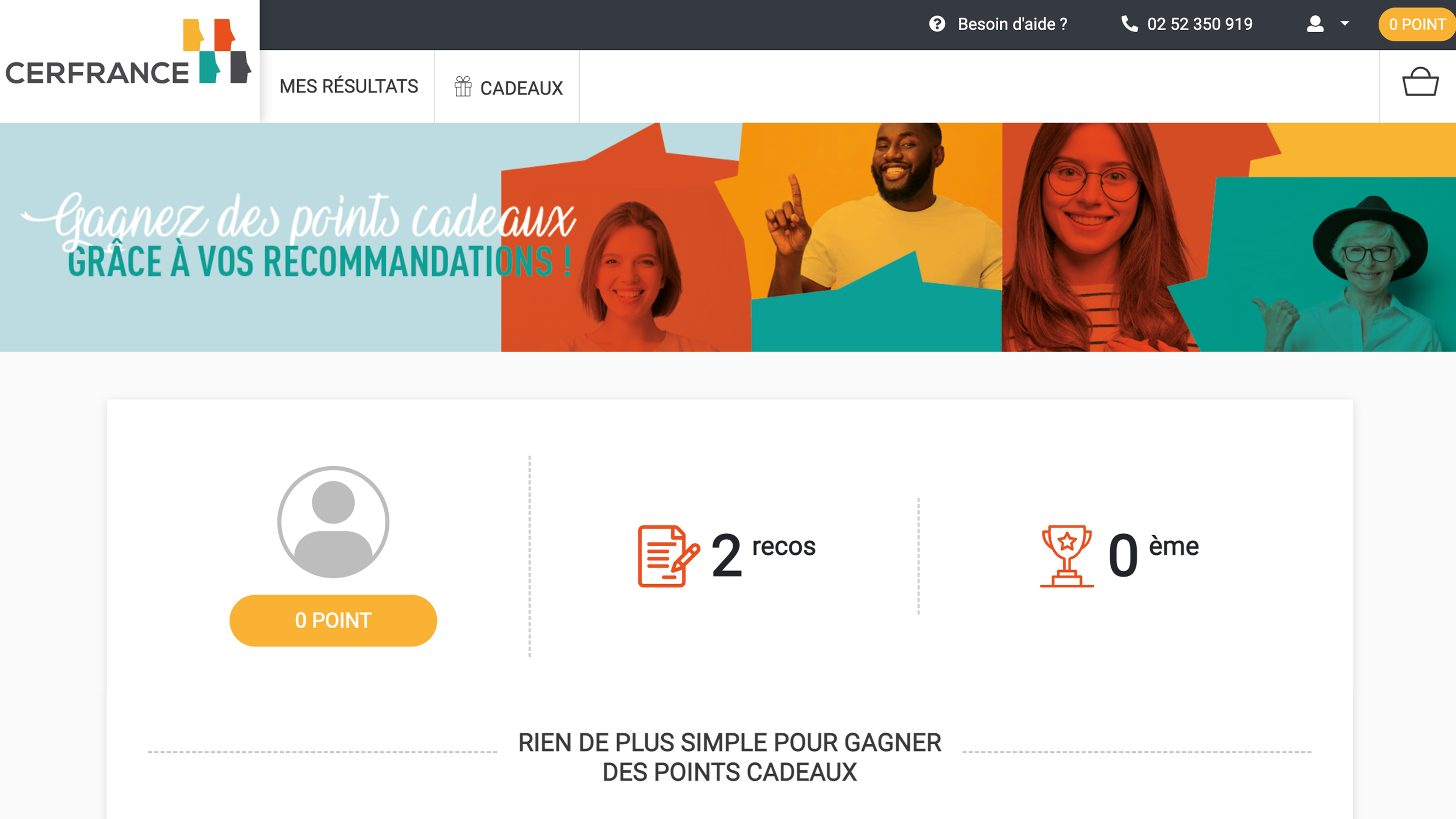The width and height of the screenshot is (1456, 819).
Task: Click the 2 recos counter
Action: tap(763, 555)
